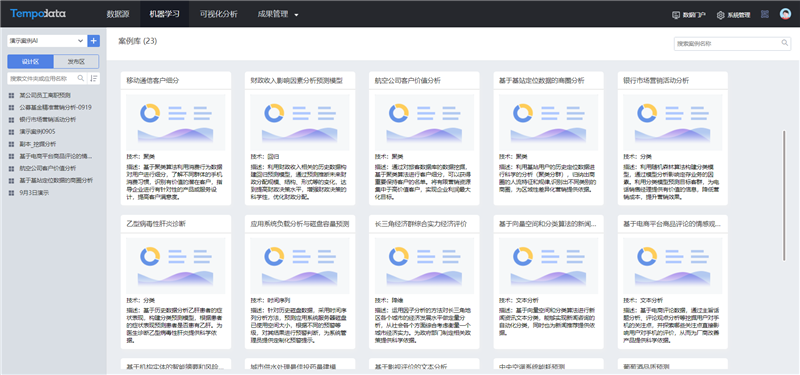
Task: Click grid icon beside sidebar 航空公司客户价值分析
Action: pyautogui.click(x=11, y=168)
